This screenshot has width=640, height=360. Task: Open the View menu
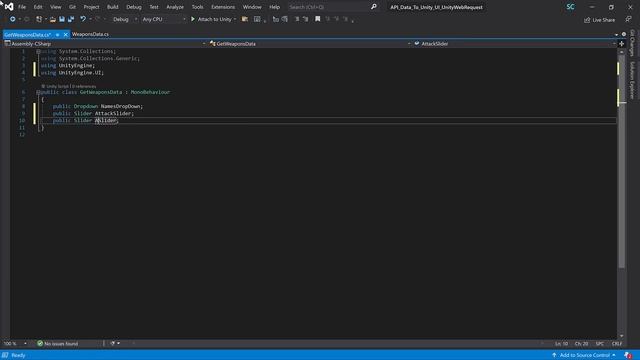(56, 7)
